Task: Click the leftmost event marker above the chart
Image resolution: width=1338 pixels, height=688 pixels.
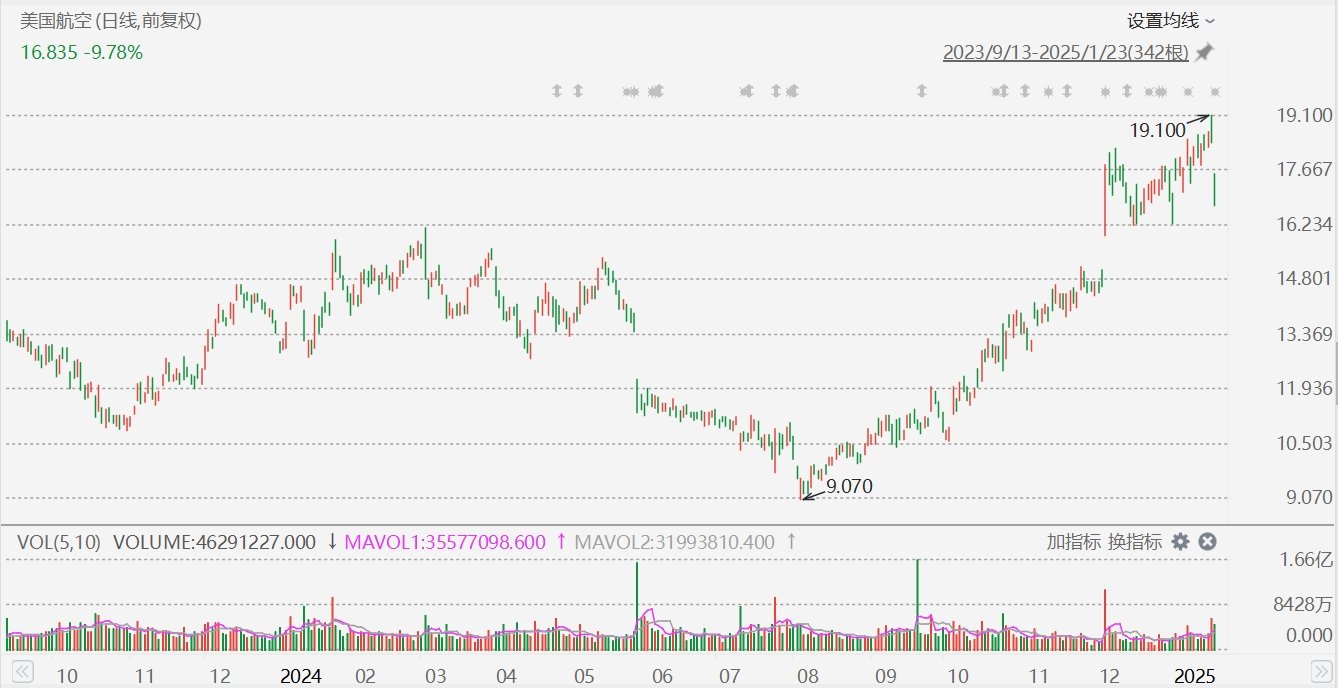Action: 557,91
